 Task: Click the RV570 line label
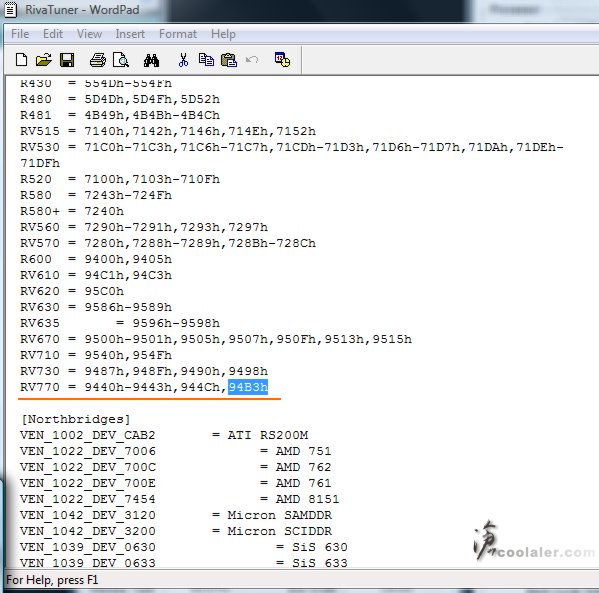click(40, 243)
